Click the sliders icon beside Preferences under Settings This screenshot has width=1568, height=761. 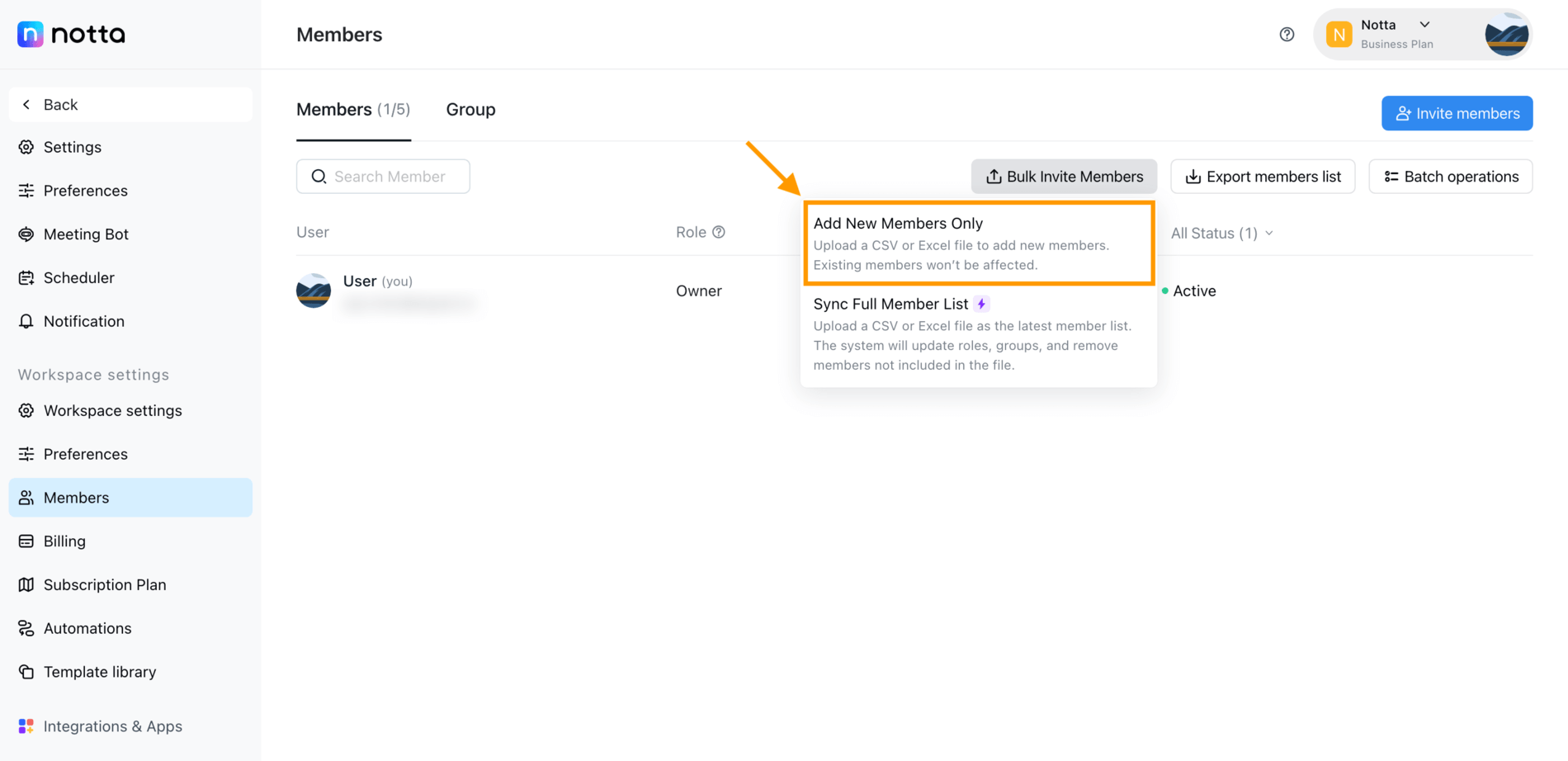click(26, 191)
